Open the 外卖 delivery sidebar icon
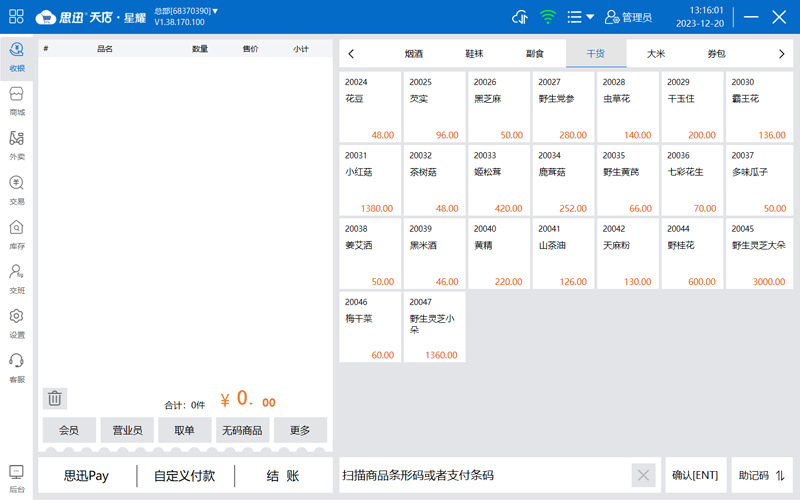The height and width of the screenshot is (500, 800). 16,146
